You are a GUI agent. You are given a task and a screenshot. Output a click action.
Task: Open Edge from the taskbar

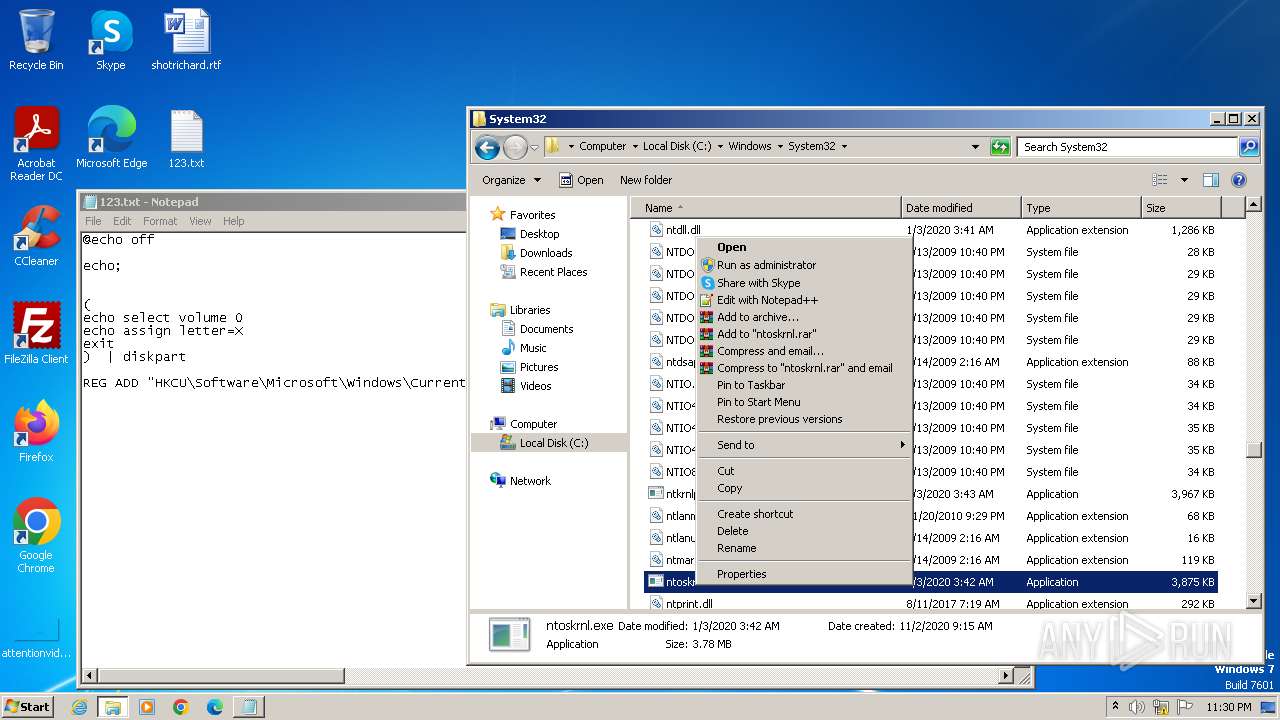tap(214, 707)
